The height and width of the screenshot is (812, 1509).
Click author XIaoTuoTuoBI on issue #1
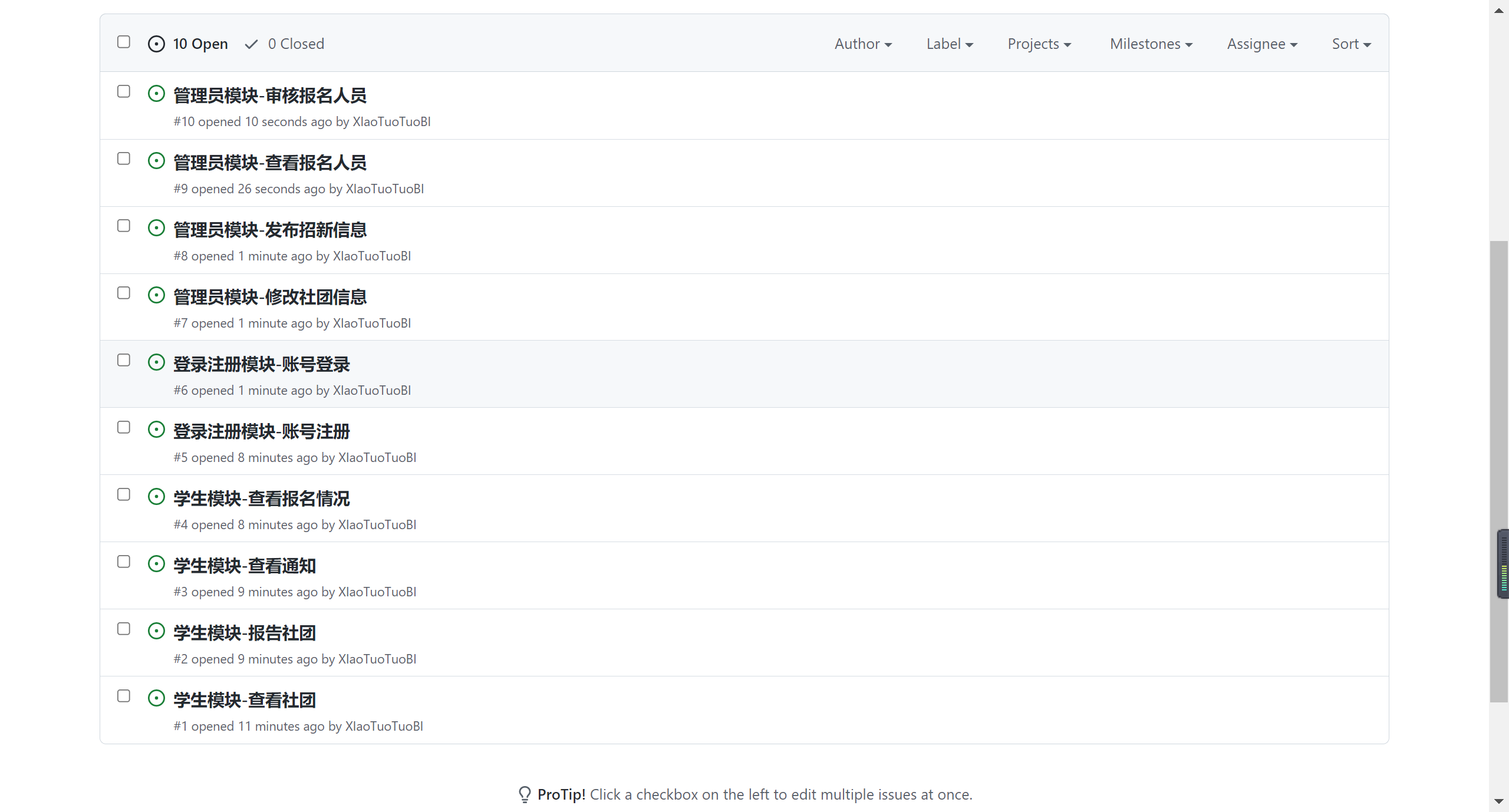(x=384, y=727)
